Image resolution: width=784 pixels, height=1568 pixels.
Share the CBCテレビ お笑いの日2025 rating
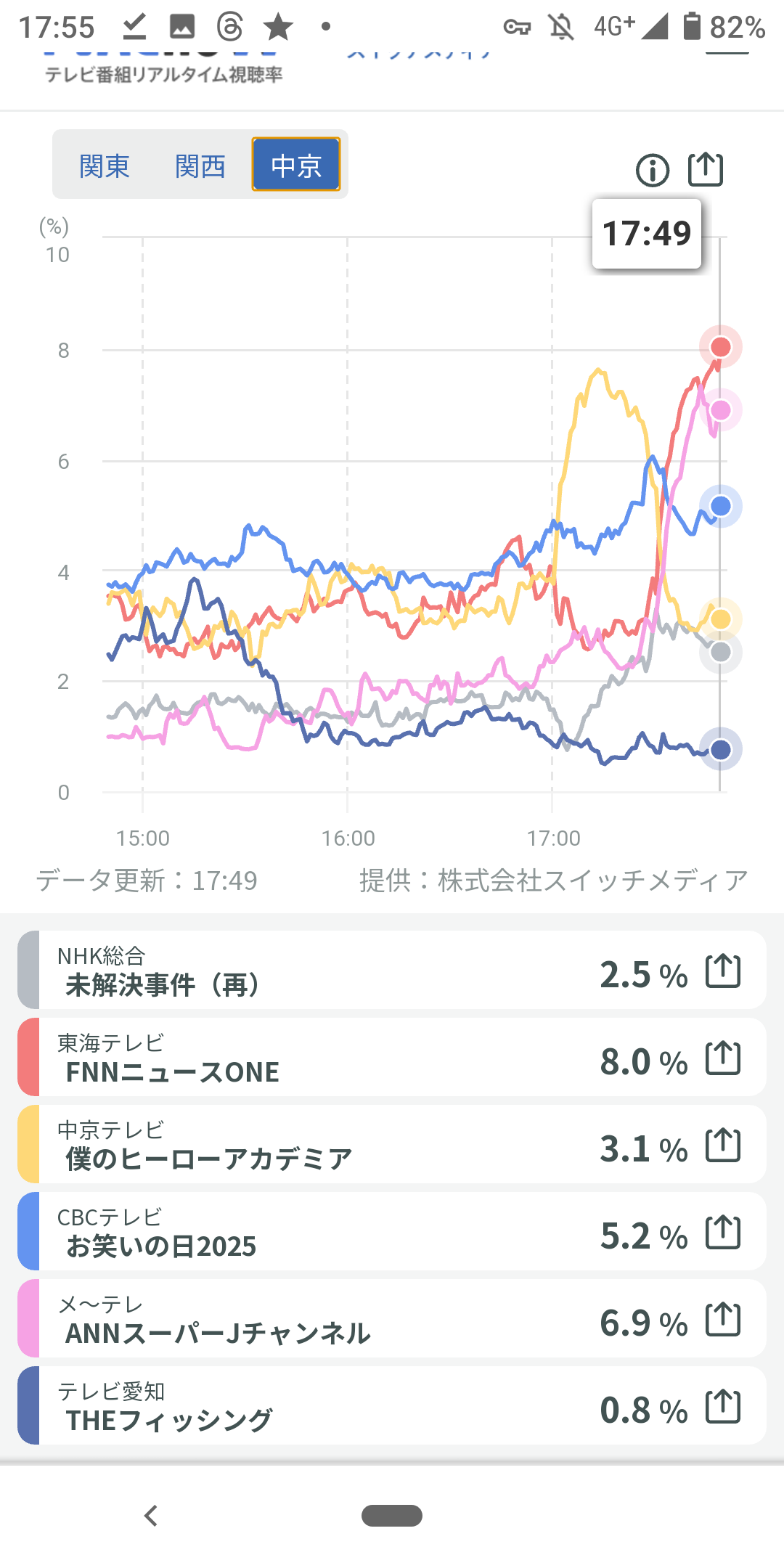tap(723, 1233)
